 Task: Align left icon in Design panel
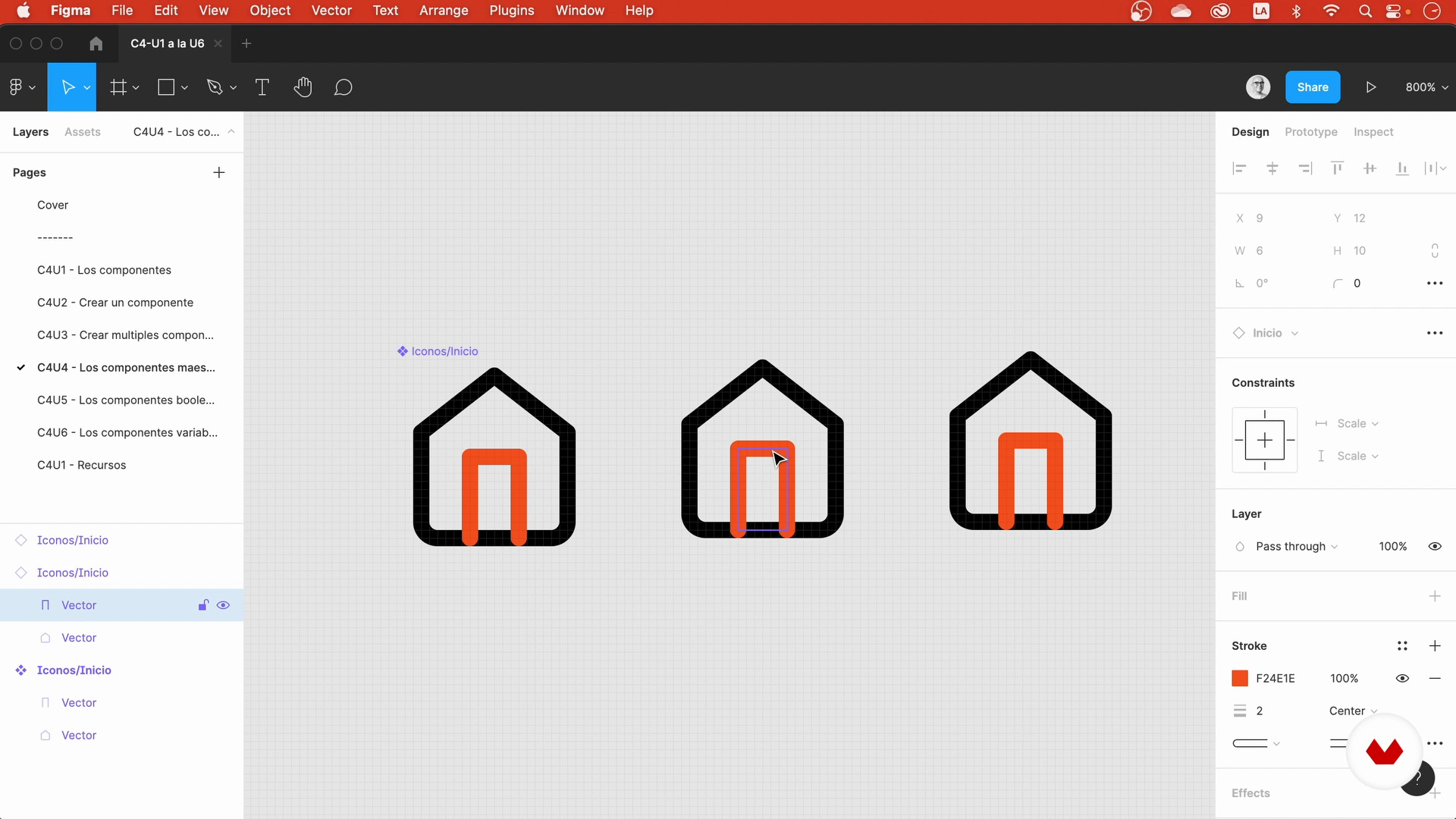tap(1239, 168)
